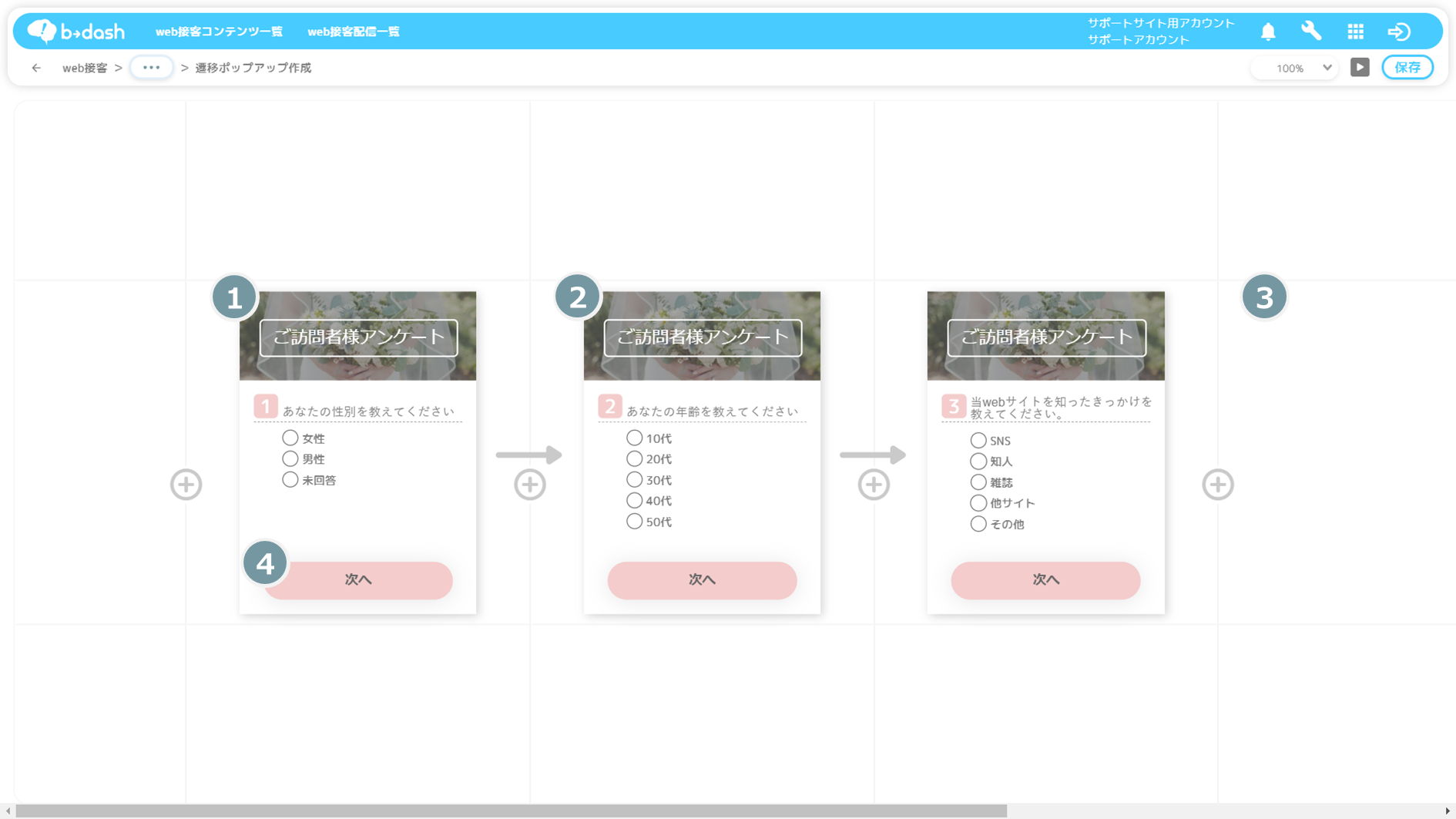The image size is (1456, 819).
Task: Click the pink number 2 question badge
Action: click(610, 406)
